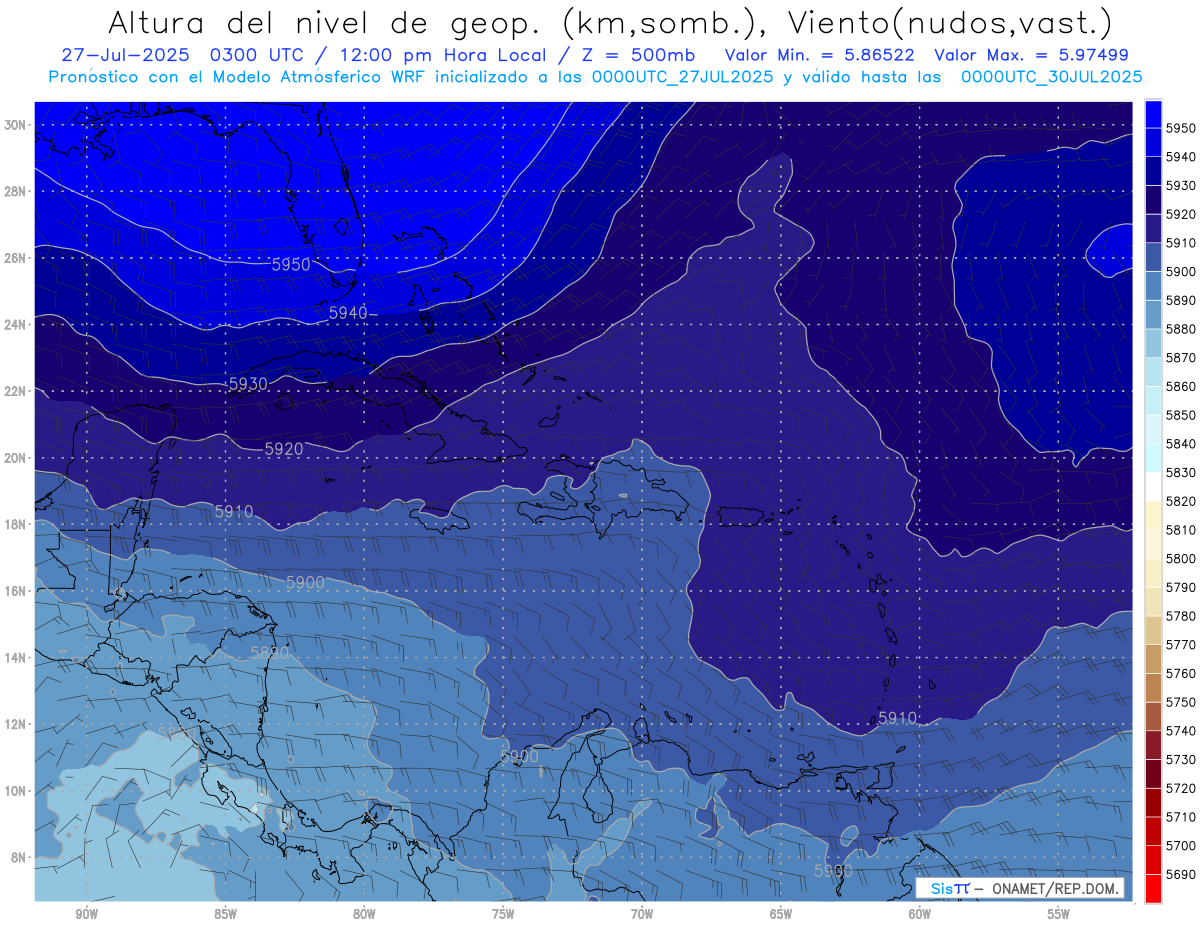
Task: Click the '55W' longitude axis label
Action: point(1059,914)
